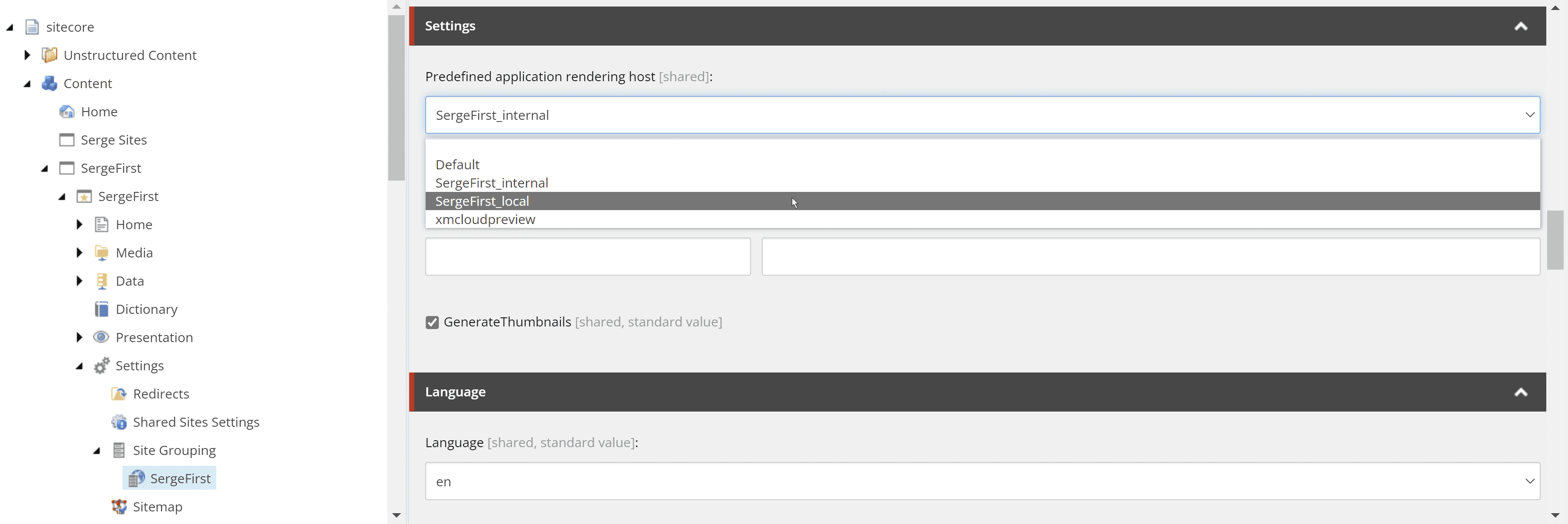The height and width of the screenshot is (524, 1568).
Task: Click the Site Grouping icon
Action: click(119, 450)
